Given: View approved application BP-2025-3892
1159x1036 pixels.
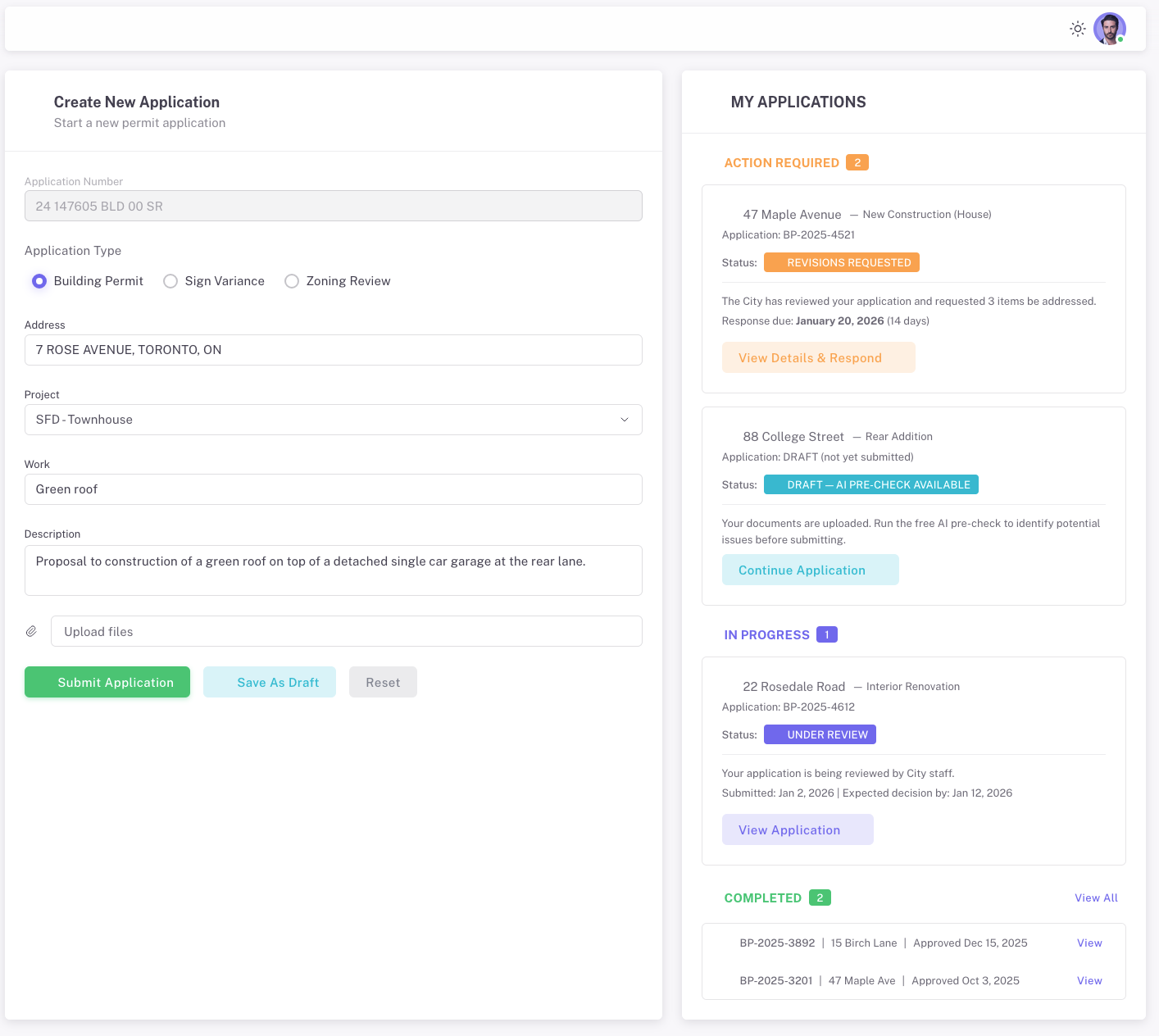Looking at the screenshot, I should coord(1089,943).
